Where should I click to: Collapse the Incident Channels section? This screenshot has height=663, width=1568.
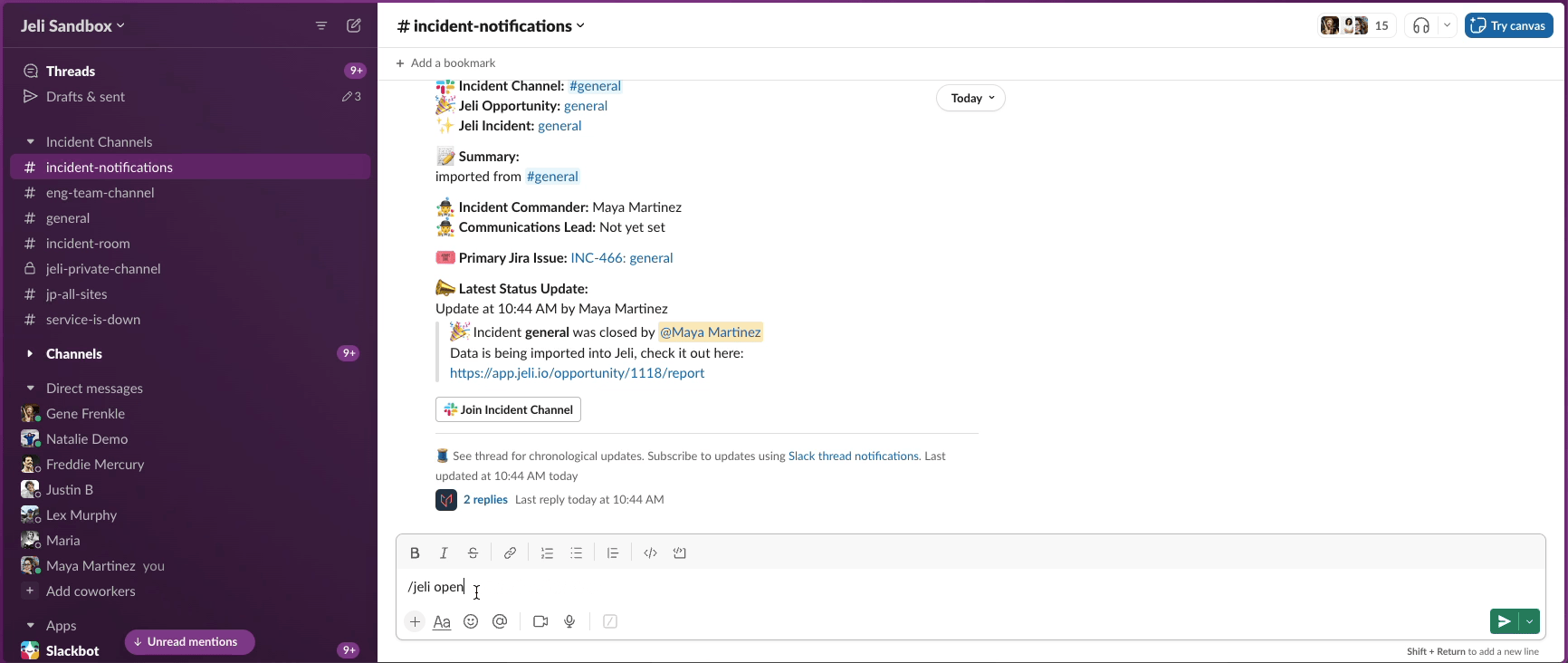click(x=30, y=141)
